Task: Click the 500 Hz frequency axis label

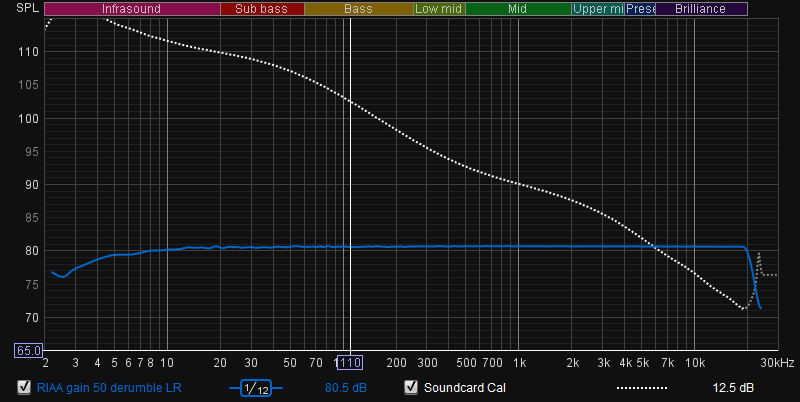Action: pyautogui.click(x=466, y=363)
